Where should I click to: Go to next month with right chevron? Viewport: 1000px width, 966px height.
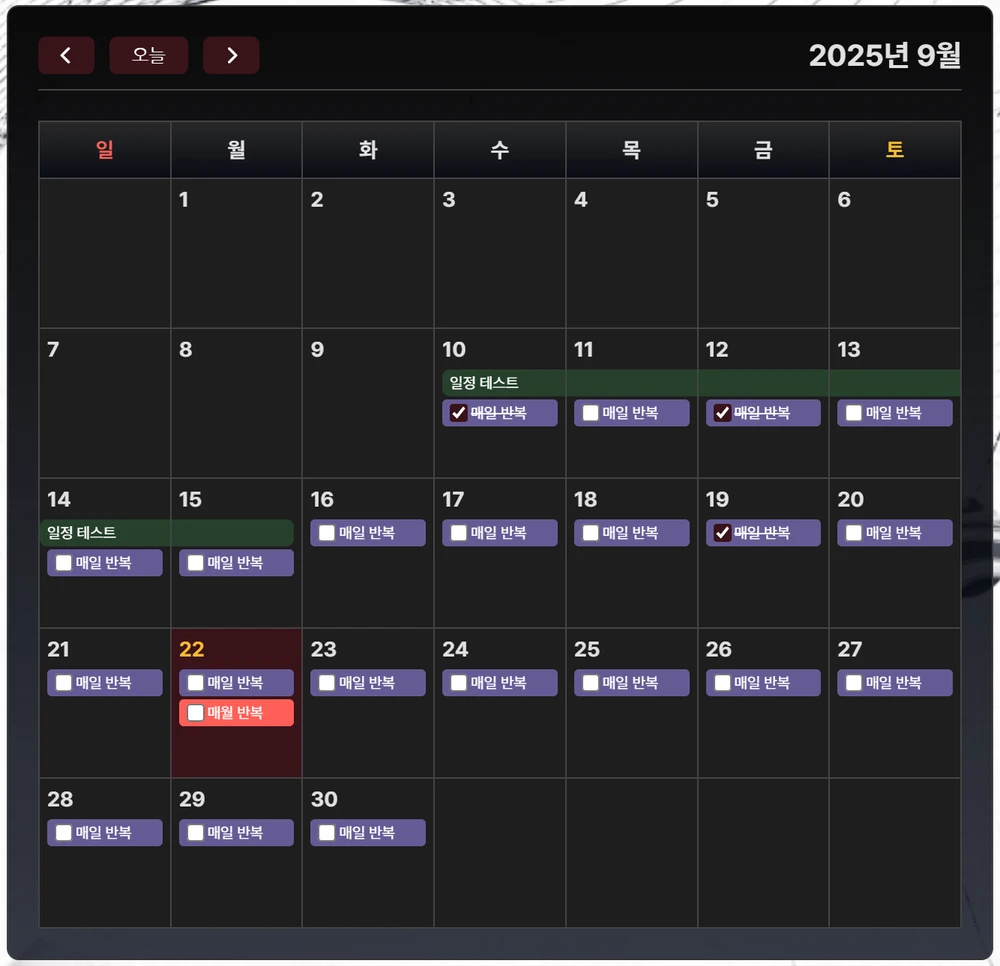pyautogui.click(x=231, y=56)
